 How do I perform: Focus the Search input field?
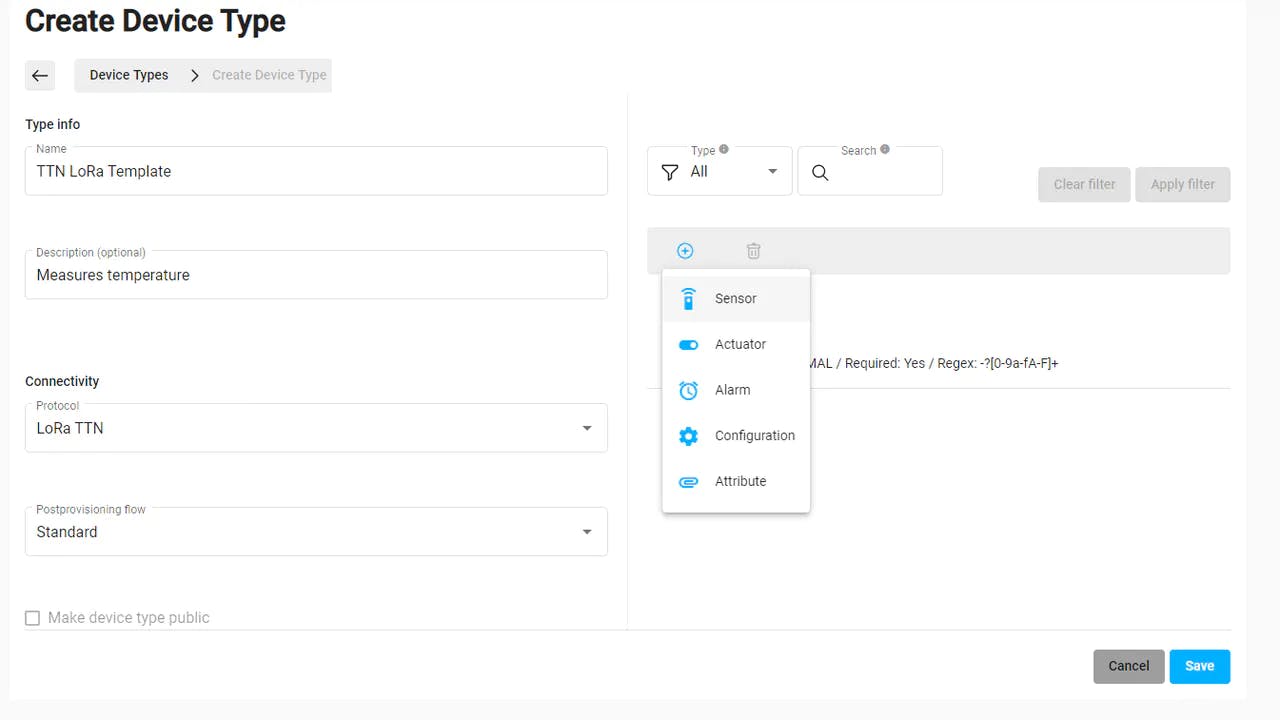(870, 172)
